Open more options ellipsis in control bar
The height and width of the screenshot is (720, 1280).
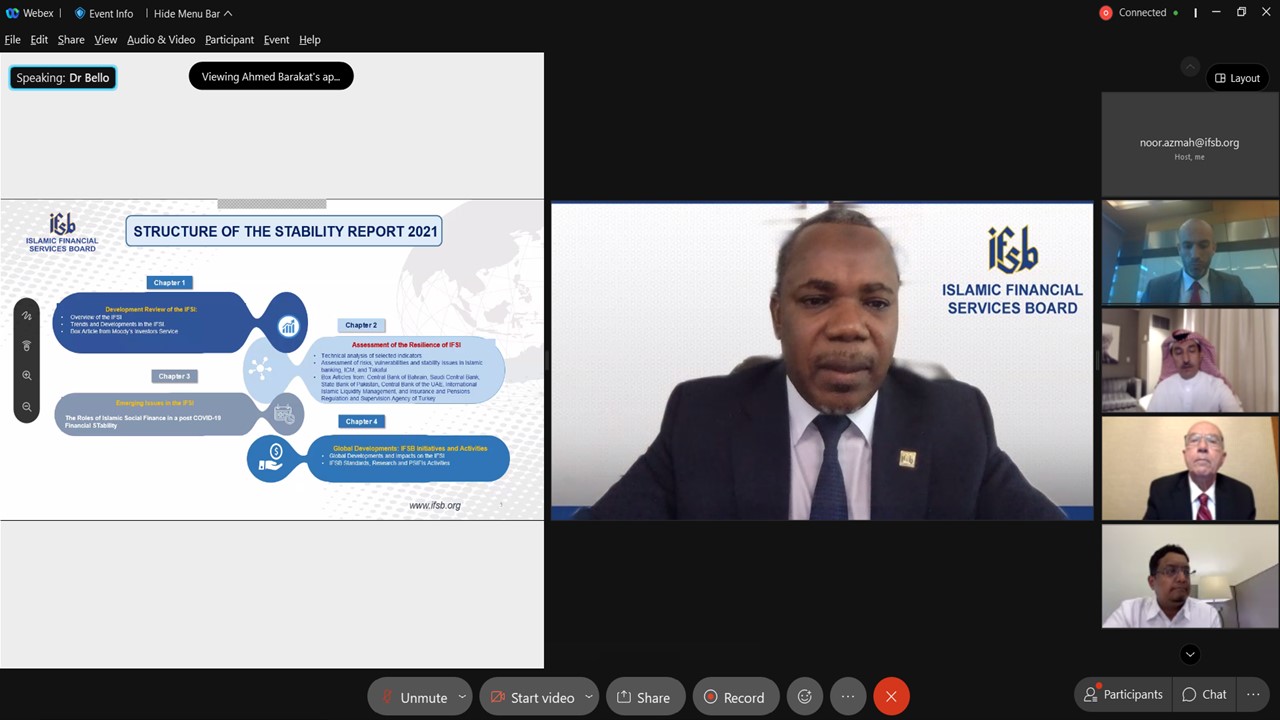[848, 697]
